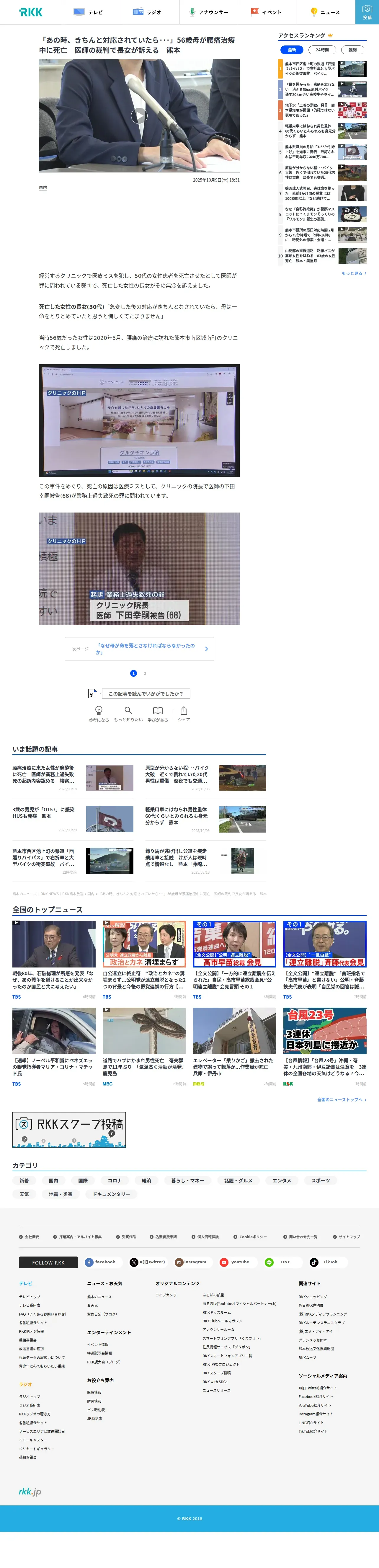The image size is (379, 1568).
Task: Open the 台風23号 news card
Action: tap(325, 1046)
